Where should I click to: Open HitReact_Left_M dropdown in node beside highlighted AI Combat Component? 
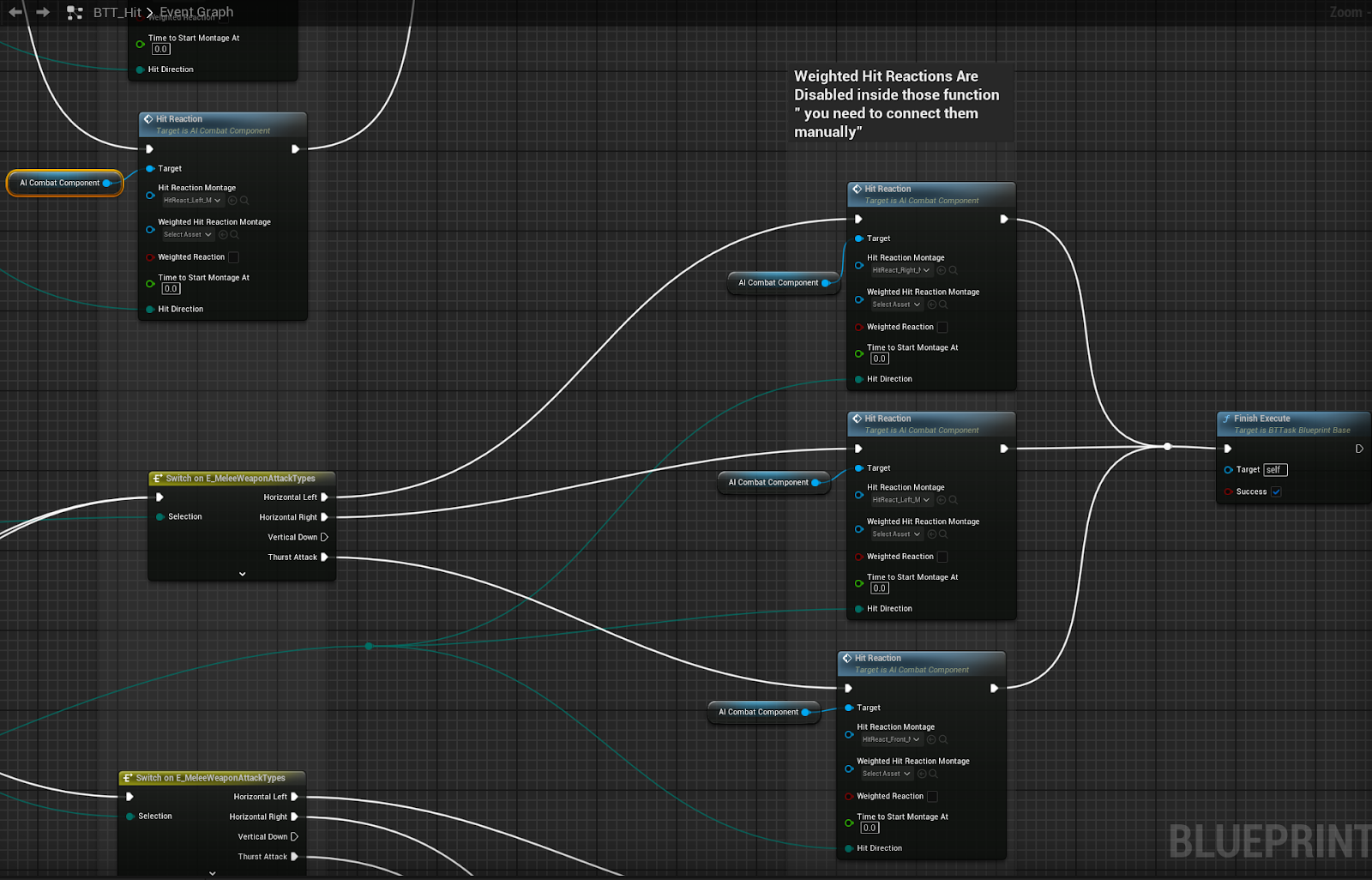tap(192, 200)
